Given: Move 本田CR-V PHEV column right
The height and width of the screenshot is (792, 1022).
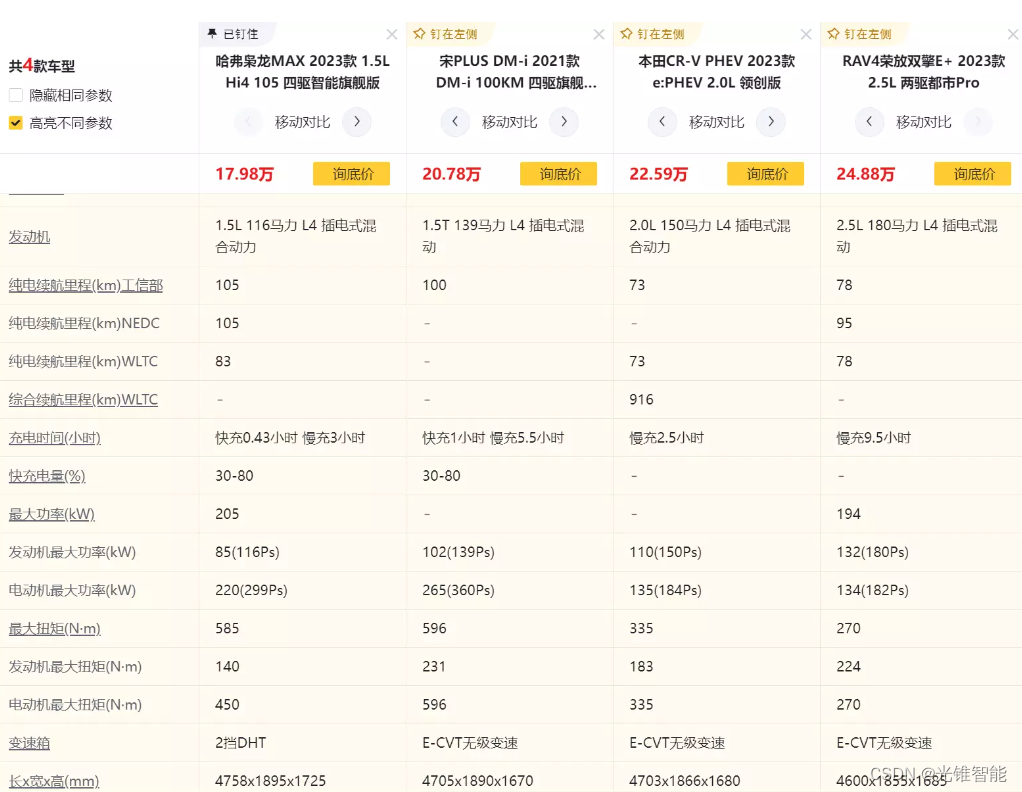Looking at the screenshot, I should point(771,122).
